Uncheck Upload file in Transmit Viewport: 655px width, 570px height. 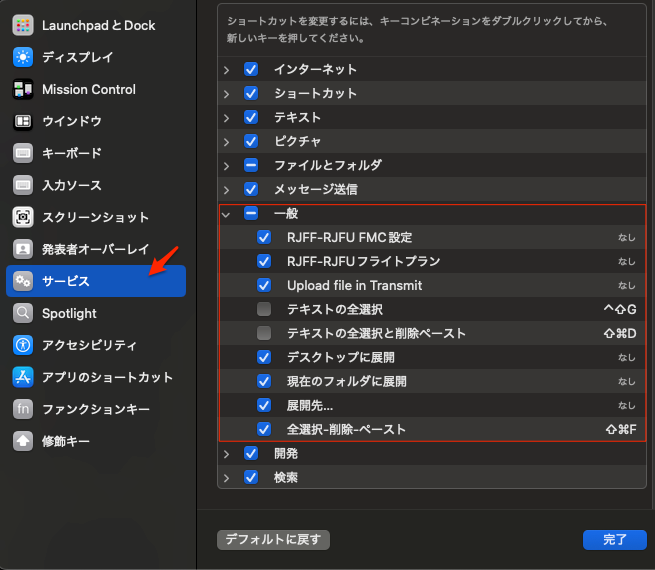tap(264, 285)
